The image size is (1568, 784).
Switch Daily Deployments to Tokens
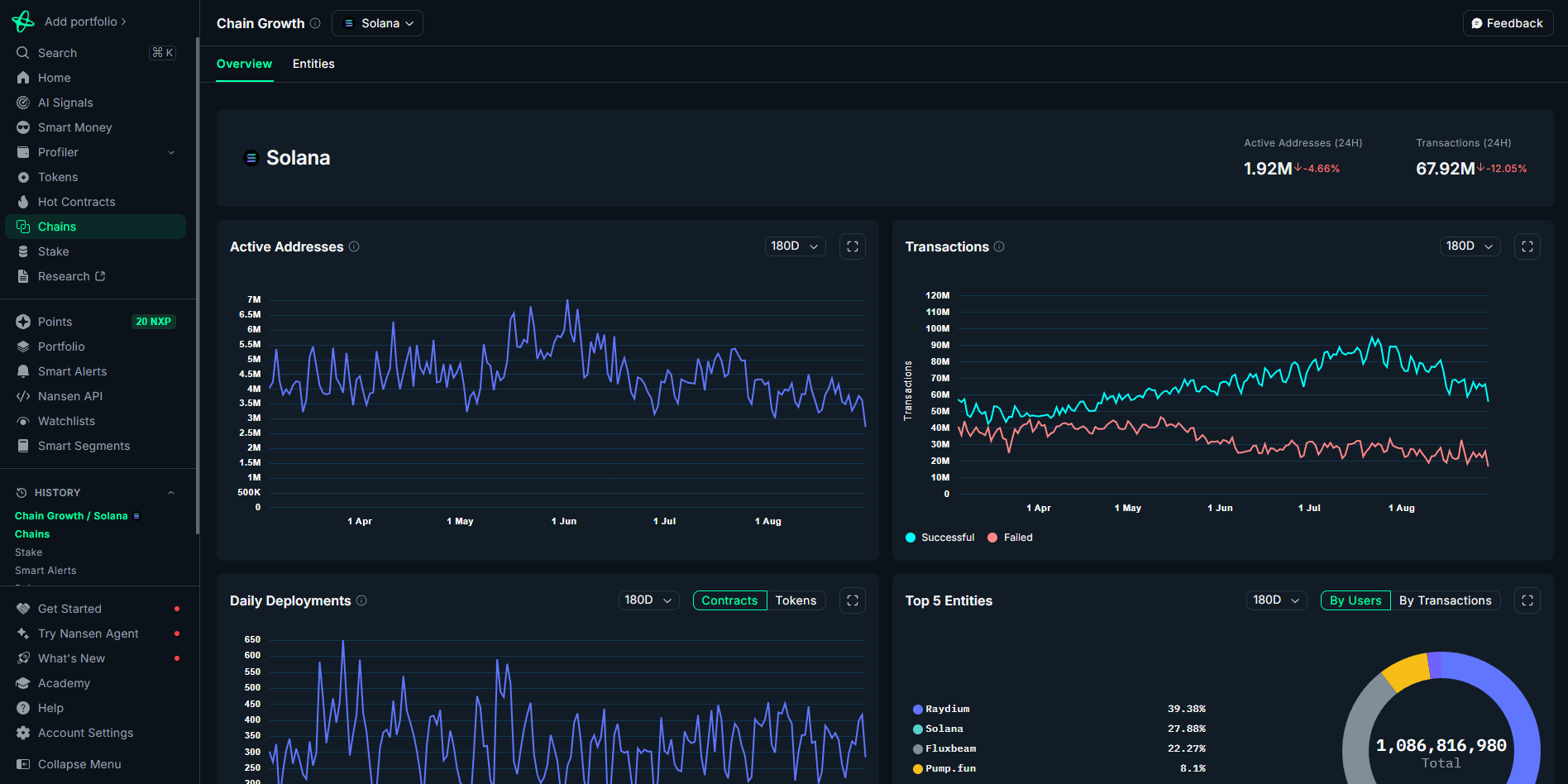click(x=796, y=600)
